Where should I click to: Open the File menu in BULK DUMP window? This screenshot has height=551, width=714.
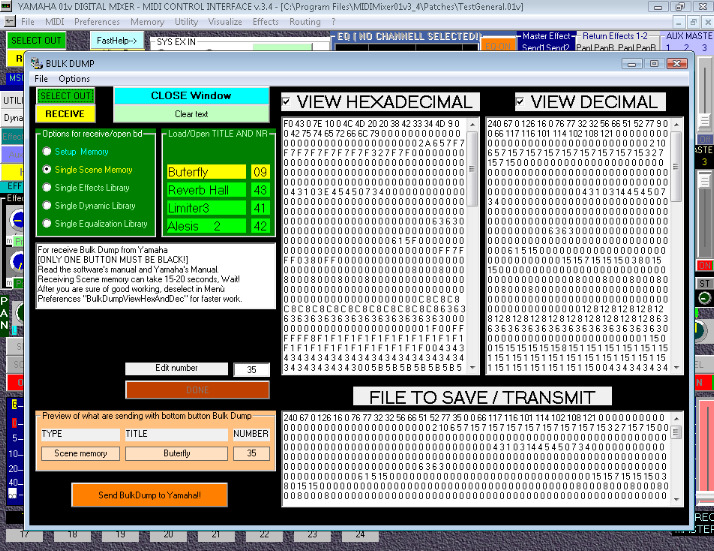coord(41,79)
